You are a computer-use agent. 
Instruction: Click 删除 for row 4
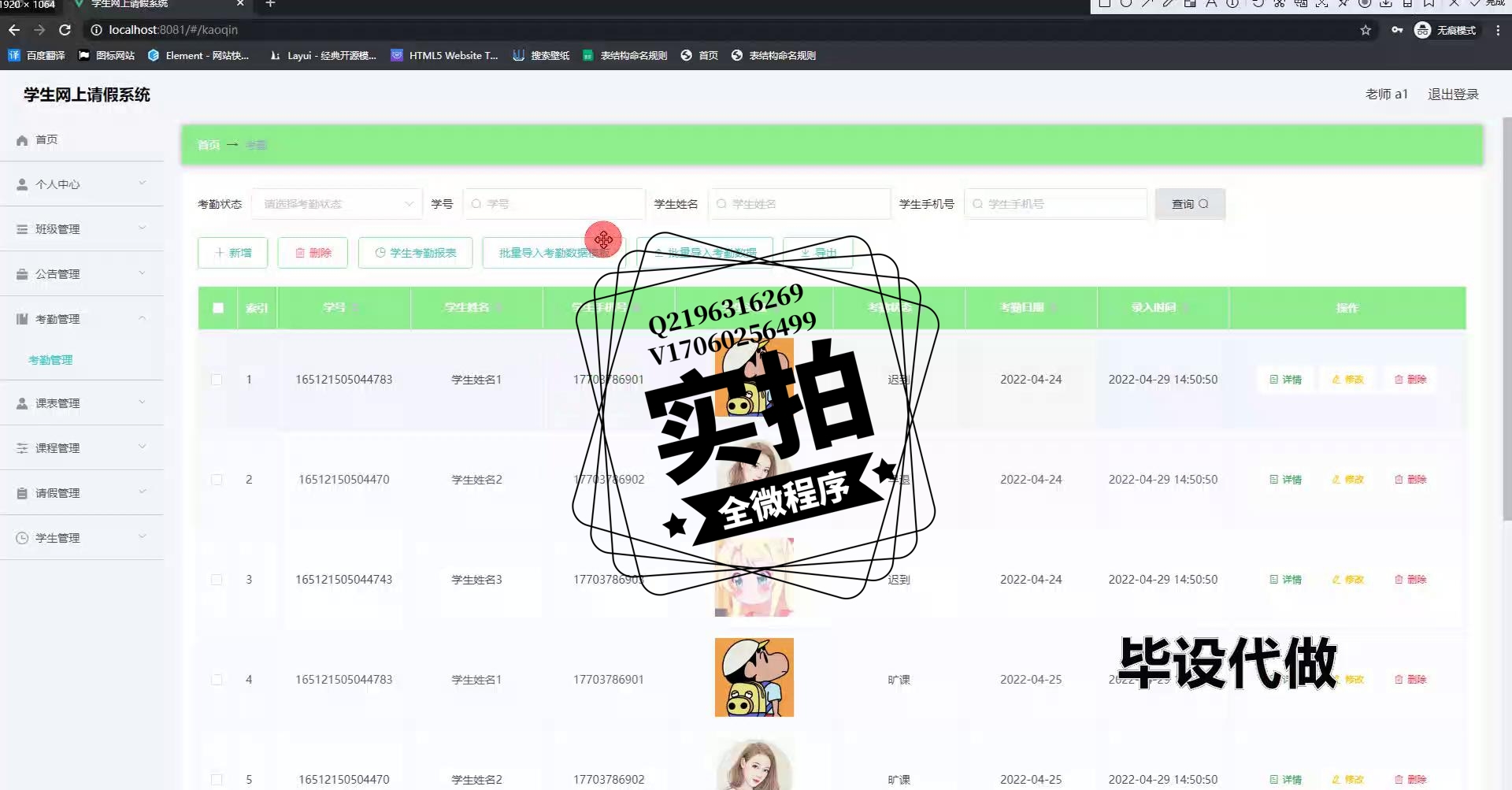click(x=1410, y=680)
